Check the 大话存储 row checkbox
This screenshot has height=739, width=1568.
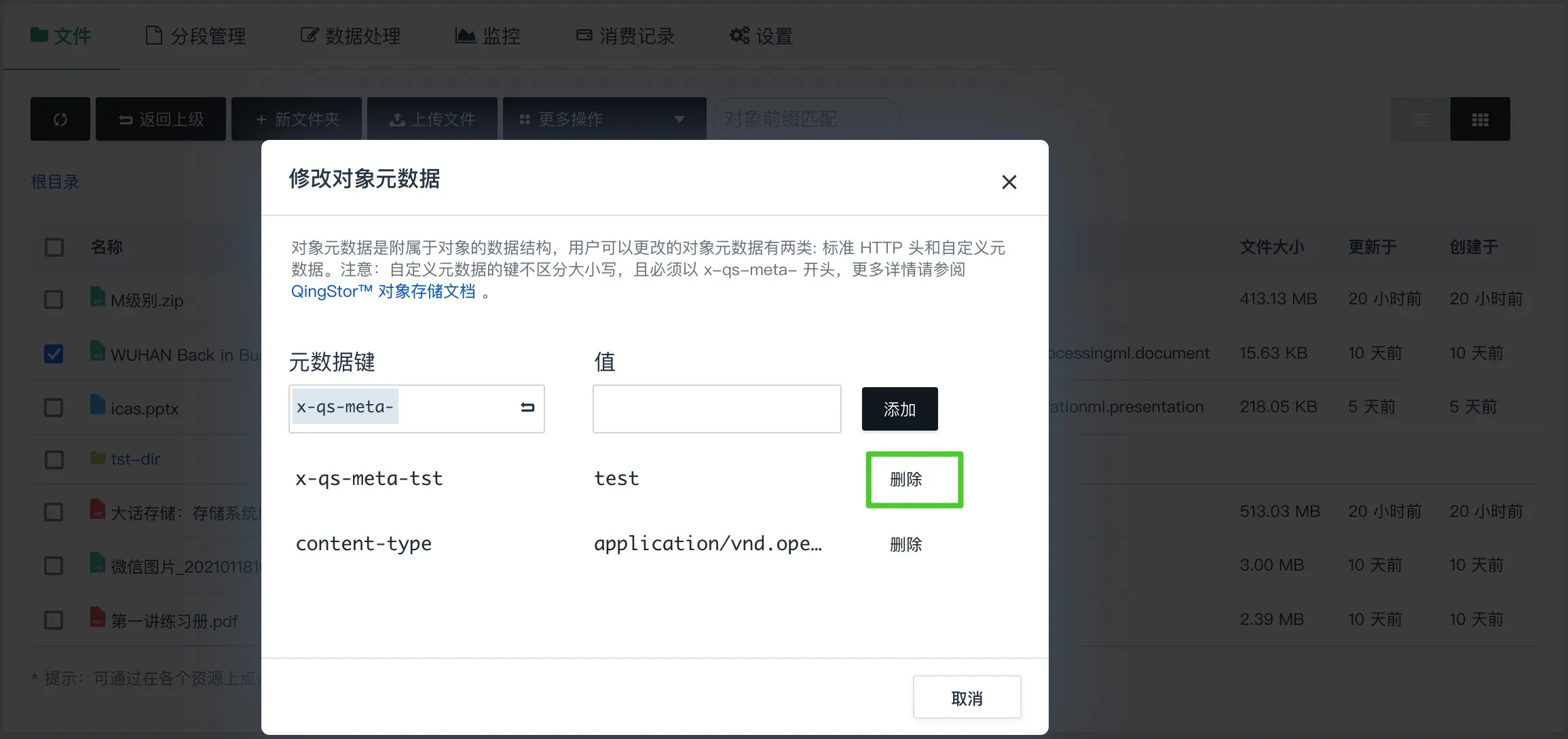click(x=54, y=512)
